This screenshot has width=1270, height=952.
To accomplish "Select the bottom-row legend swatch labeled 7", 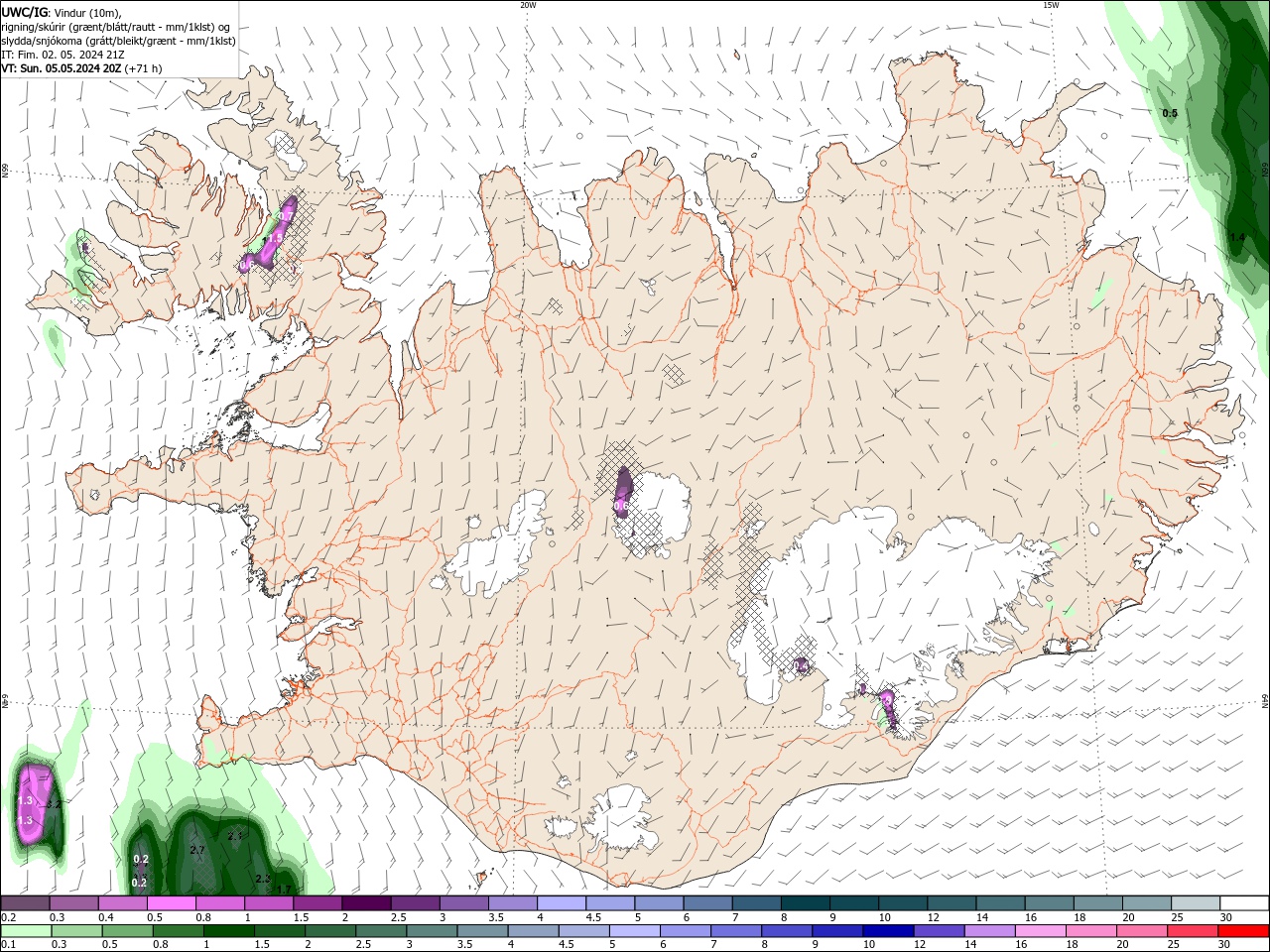I will (735, 931).
